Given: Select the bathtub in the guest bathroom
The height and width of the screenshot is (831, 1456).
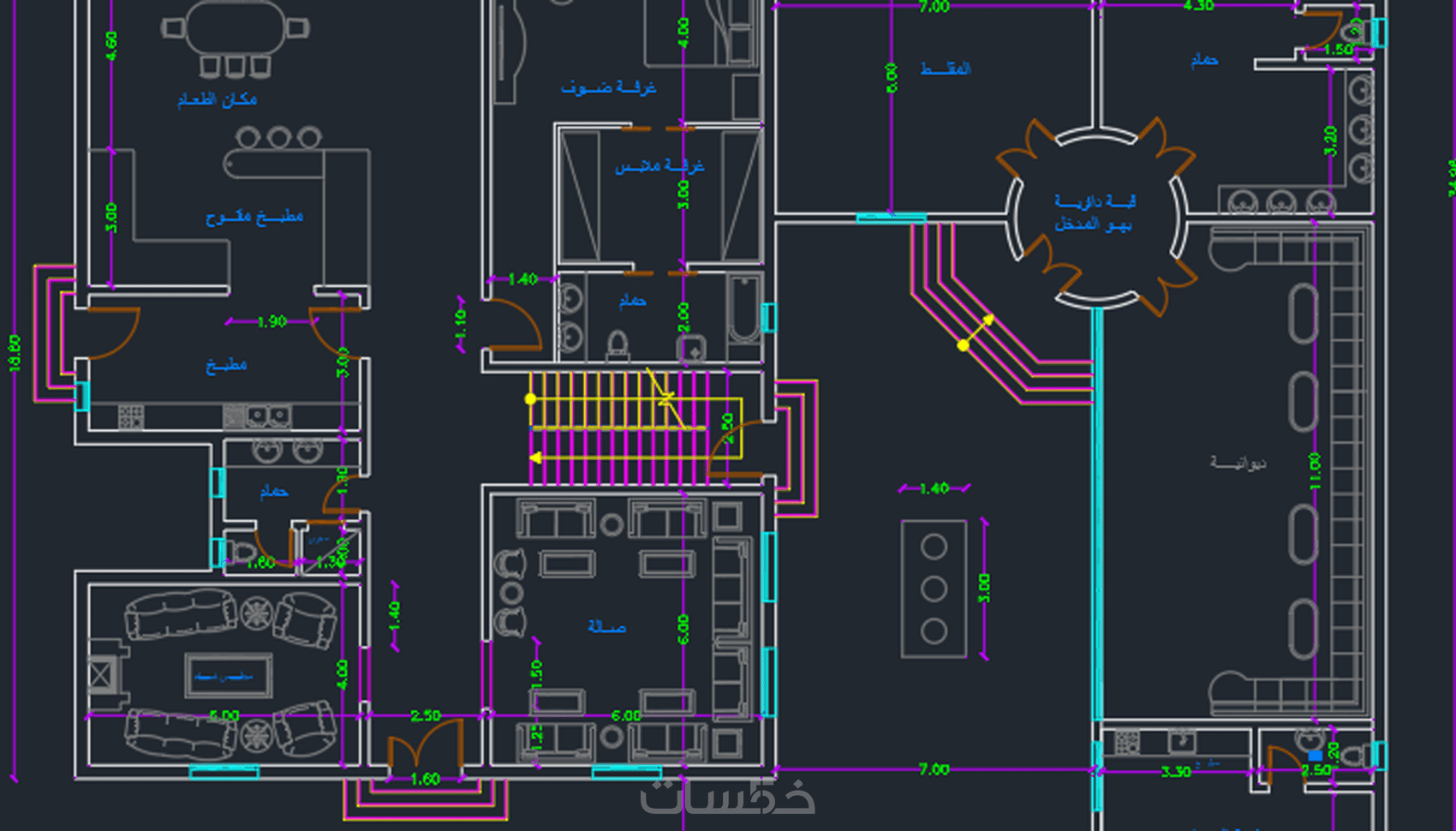Looking at the screenshot, I should 744,308.
